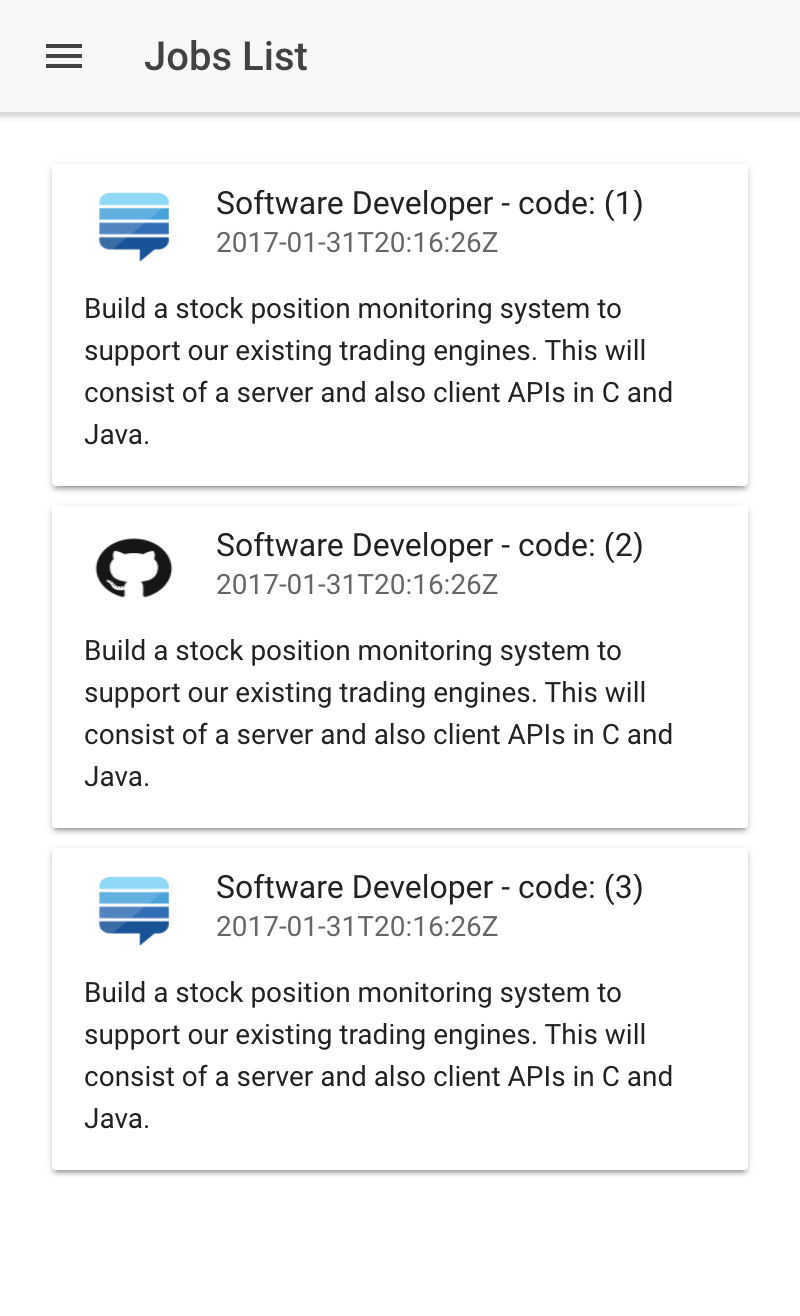The image size is (800, 1316).
Task: Click the Octocat icon in the second card
Action: tap(134, 565)
